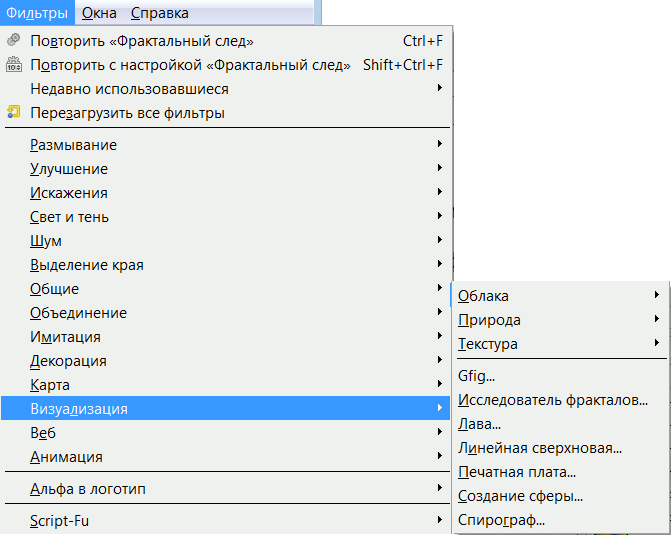
Task: Choose «Исследователь фракталов...»
Action: (x=553, y=401)
